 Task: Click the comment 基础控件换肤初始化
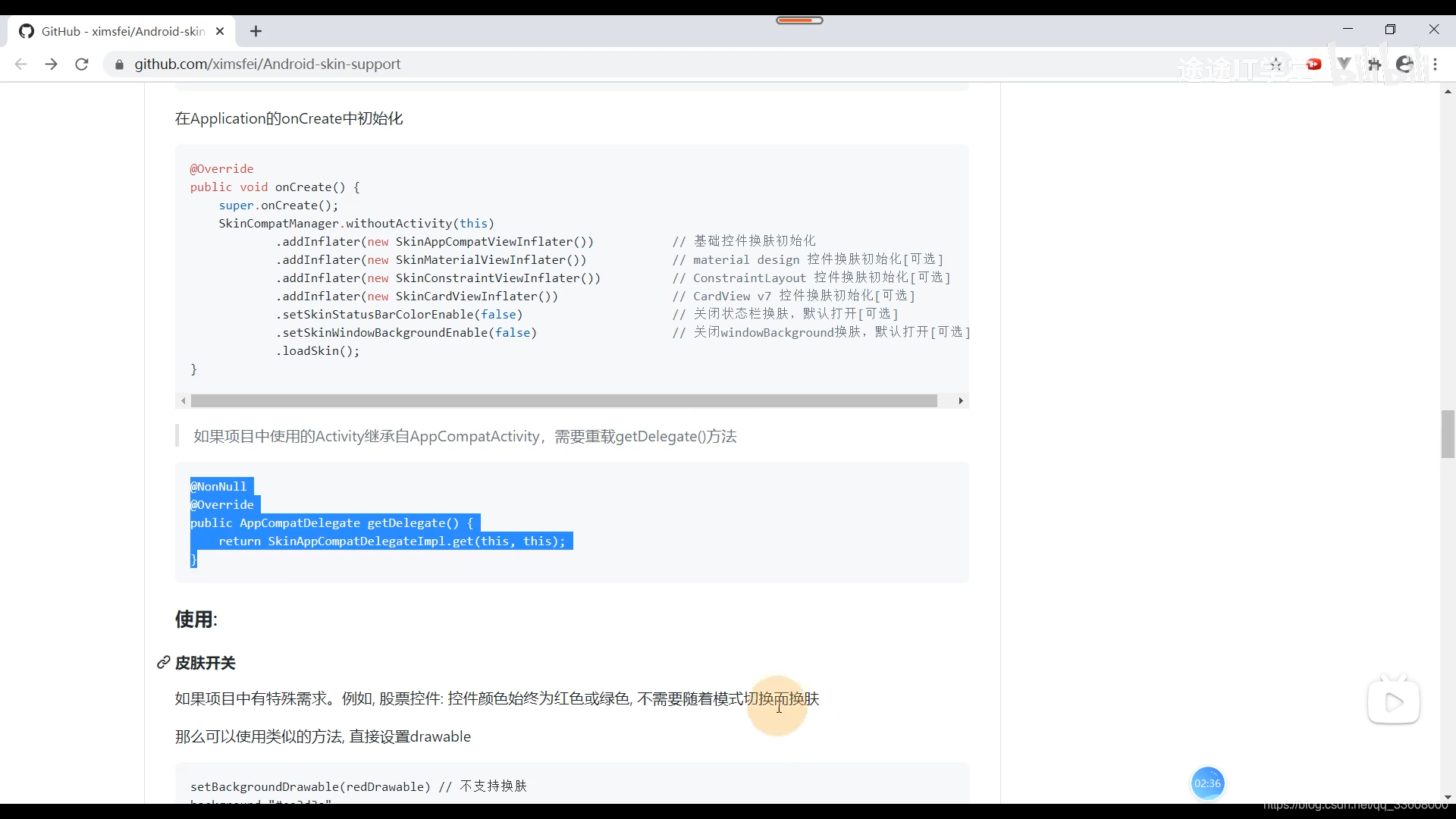745,241
